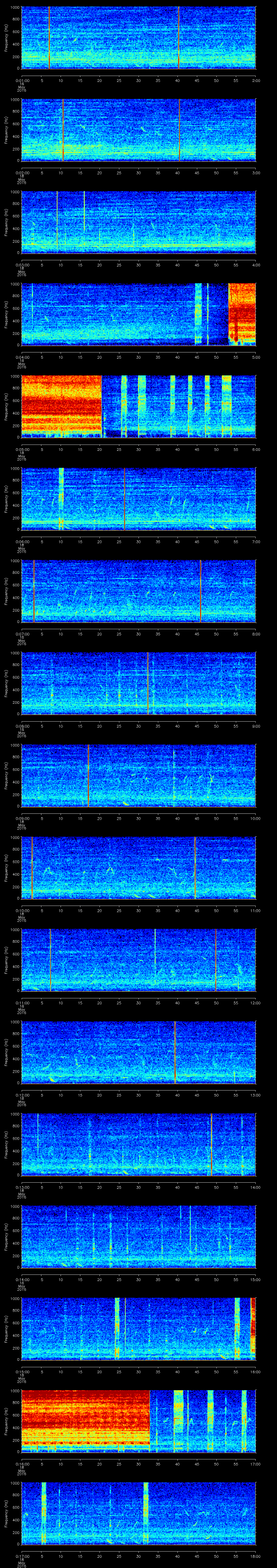Click the spectrogram panel starting at 0:04:00
Screen dimensions: 277x1568
139,315
